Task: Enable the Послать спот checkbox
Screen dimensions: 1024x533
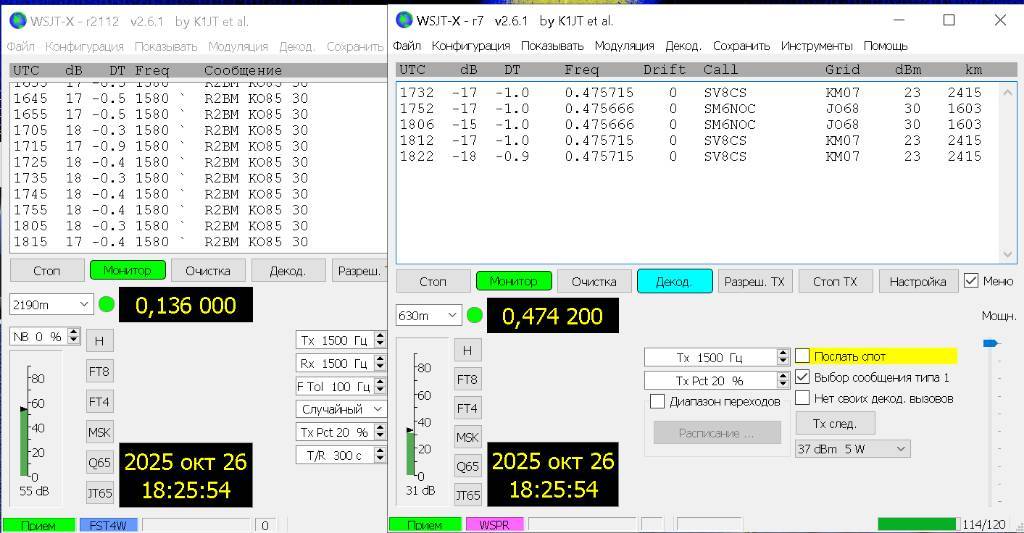Action: (803, 356)
